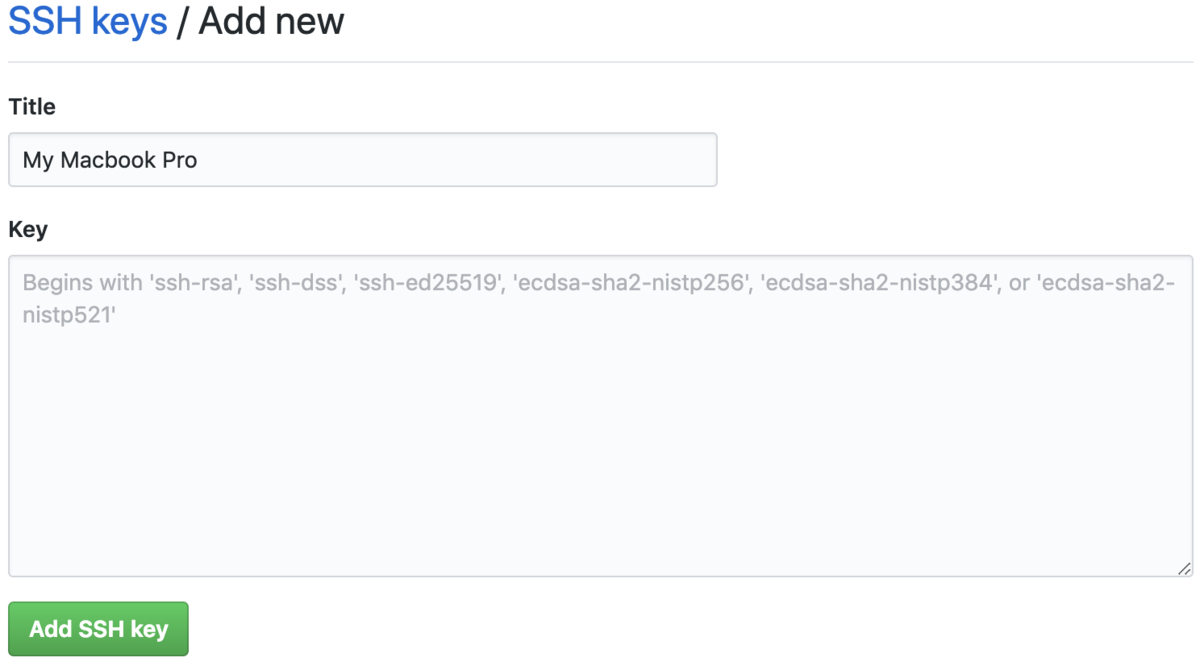Viewport: 1200px width, 666px height.
Task: Open the SSH keys breadcrumb link
Action: (88, 20)
